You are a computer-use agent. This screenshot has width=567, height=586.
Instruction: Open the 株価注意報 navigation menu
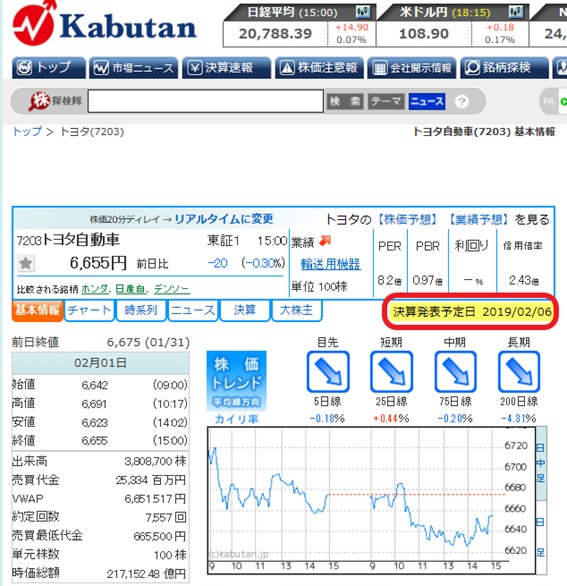(319, 68)
